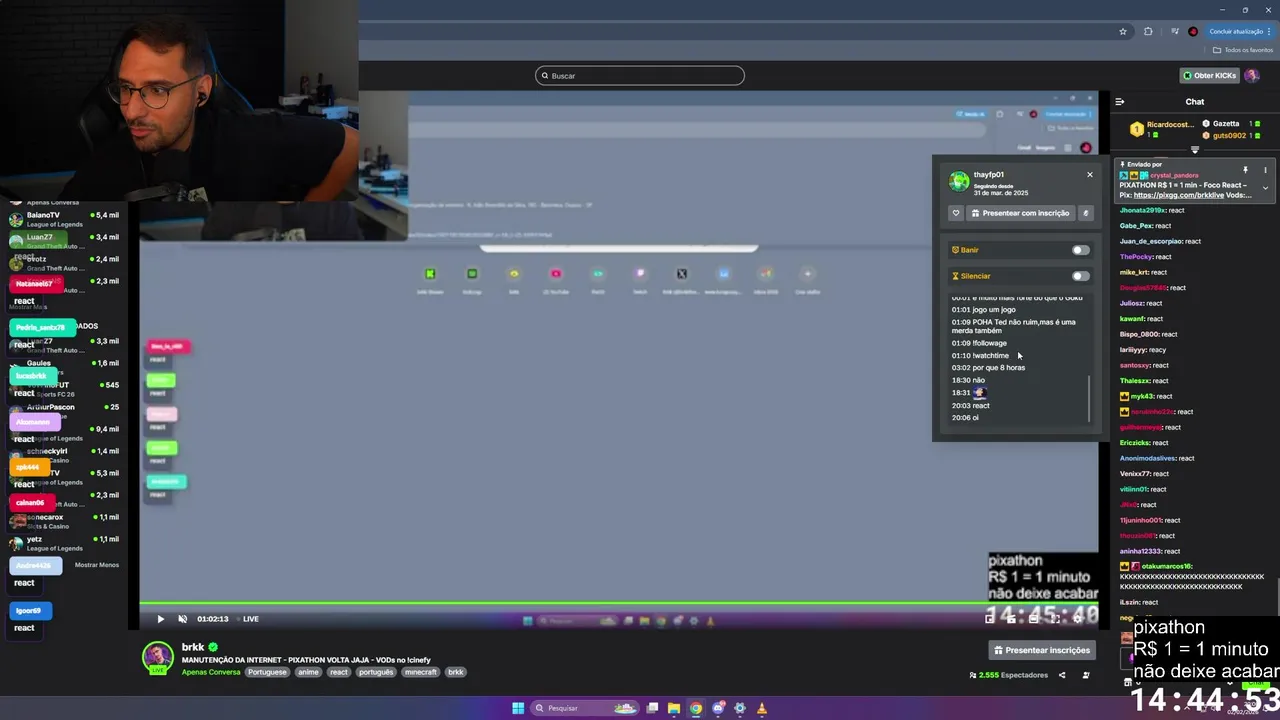Click Gazetta in the gifters leaderboard
1280x720 pixels.
pyautogui.click(x=1230, y=123)
